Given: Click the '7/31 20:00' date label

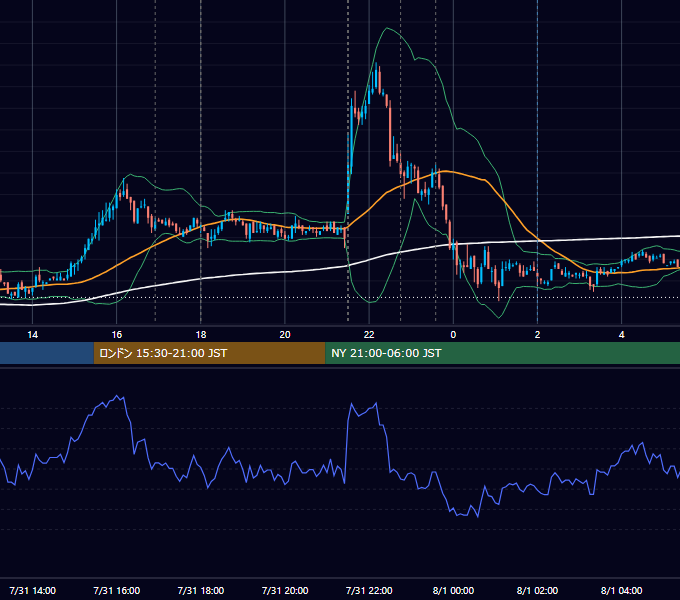Looking at the screenshot, I should pos(285,590).
